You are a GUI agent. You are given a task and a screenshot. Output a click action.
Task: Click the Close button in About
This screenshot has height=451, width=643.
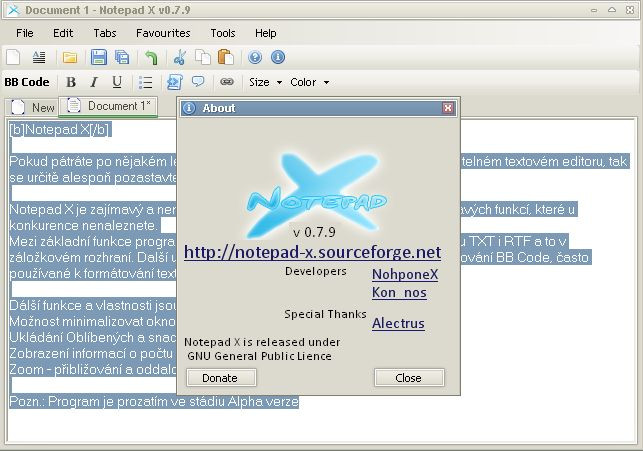click(x=409, y=378)
